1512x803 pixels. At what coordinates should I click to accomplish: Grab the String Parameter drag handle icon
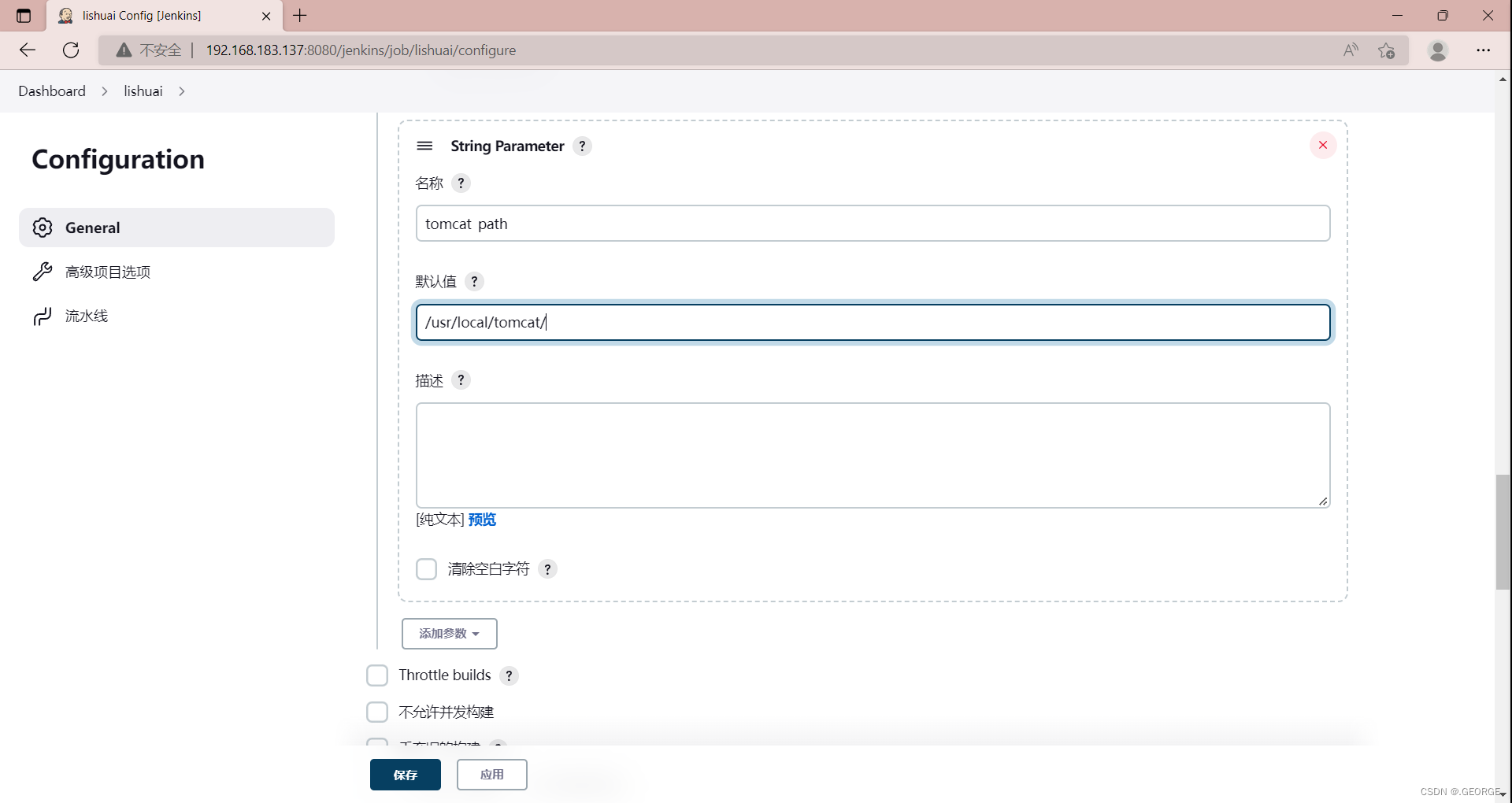pyautogui.click(x=424, y=146)
